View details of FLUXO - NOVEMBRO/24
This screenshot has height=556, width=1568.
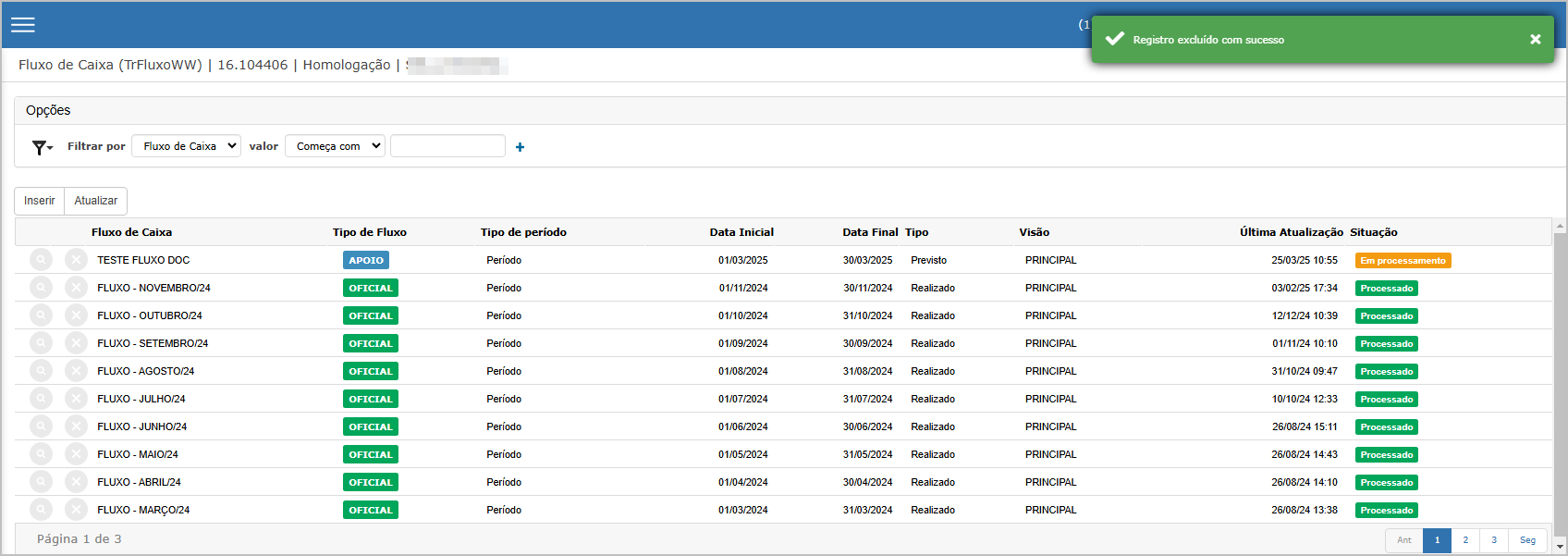pyautogui.click(x=41, y=288)
